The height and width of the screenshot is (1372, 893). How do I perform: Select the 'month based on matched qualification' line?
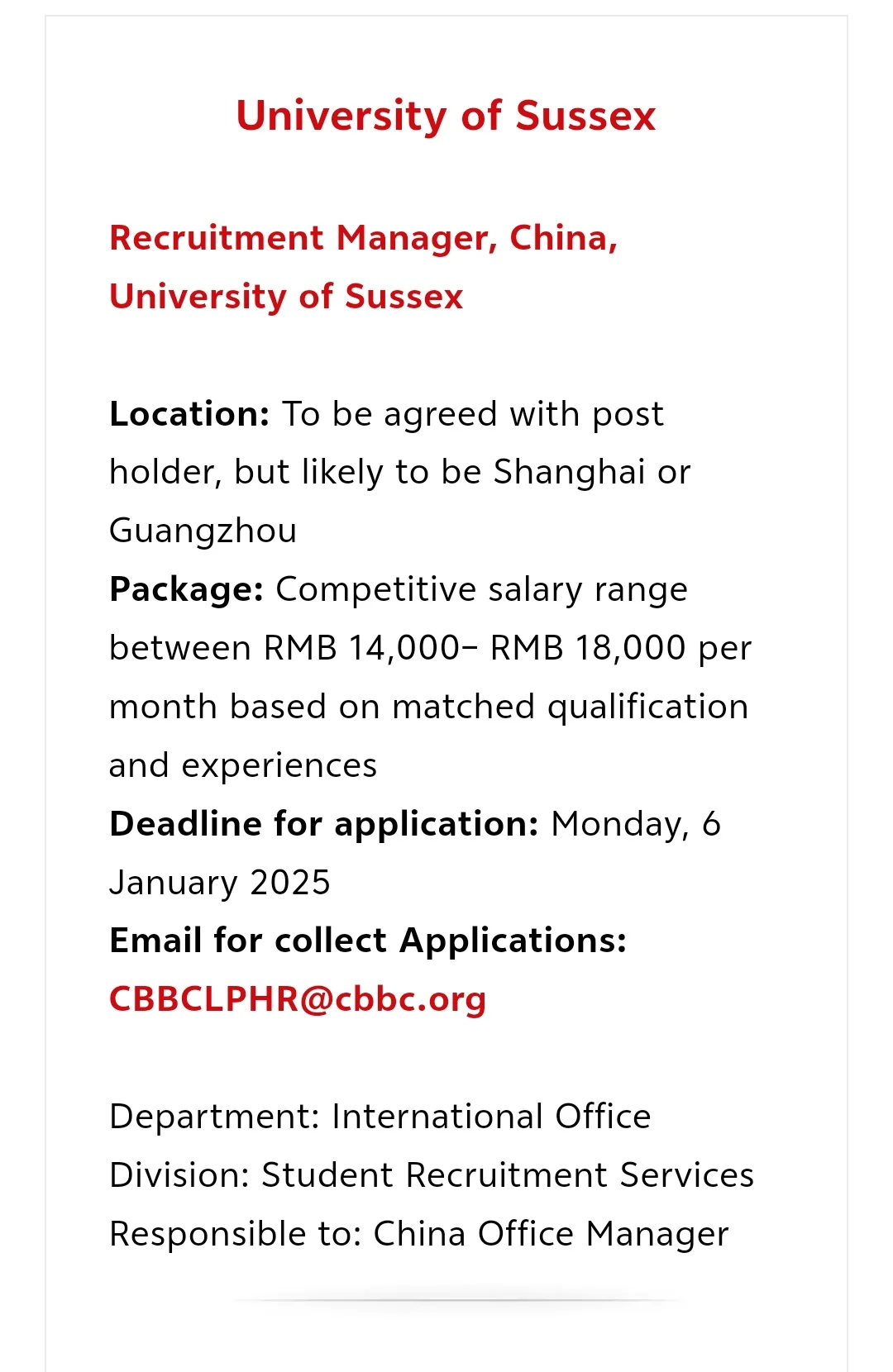coord(429,707)
